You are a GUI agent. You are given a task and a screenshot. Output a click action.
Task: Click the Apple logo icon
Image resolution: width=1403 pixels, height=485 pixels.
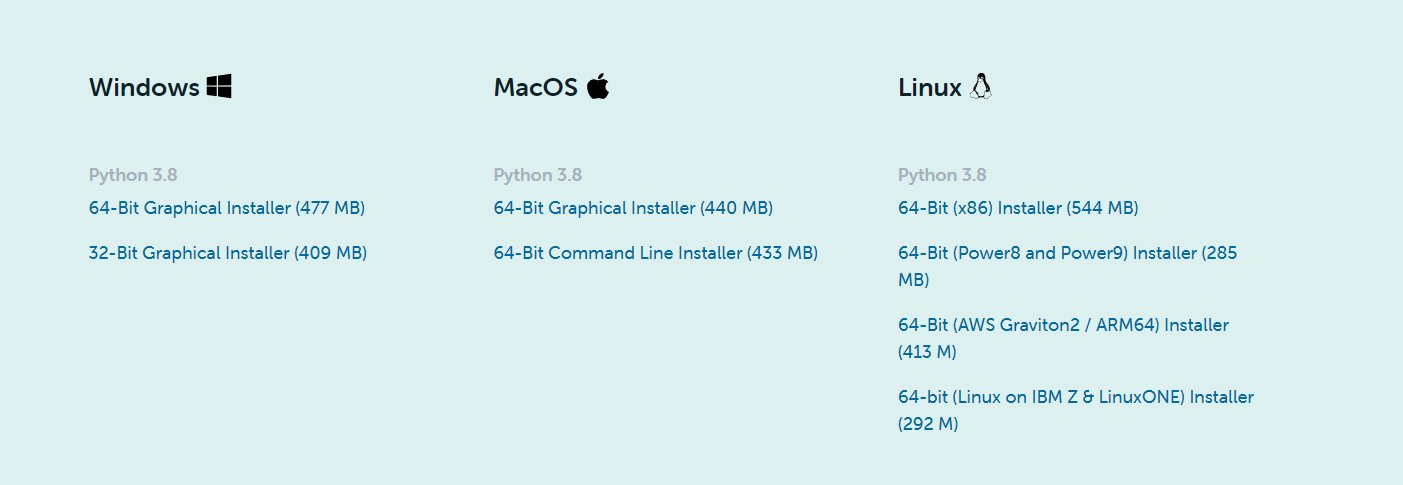[x=598, y=87]
